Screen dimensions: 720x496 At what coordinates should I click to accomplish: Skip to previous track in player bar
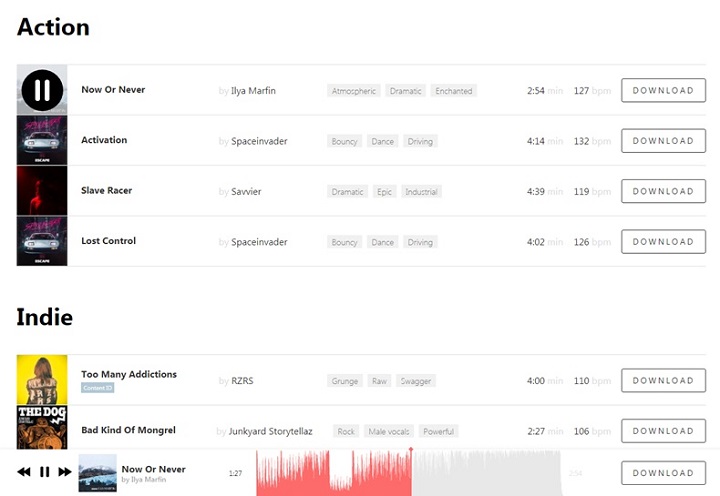coord(24,472)
